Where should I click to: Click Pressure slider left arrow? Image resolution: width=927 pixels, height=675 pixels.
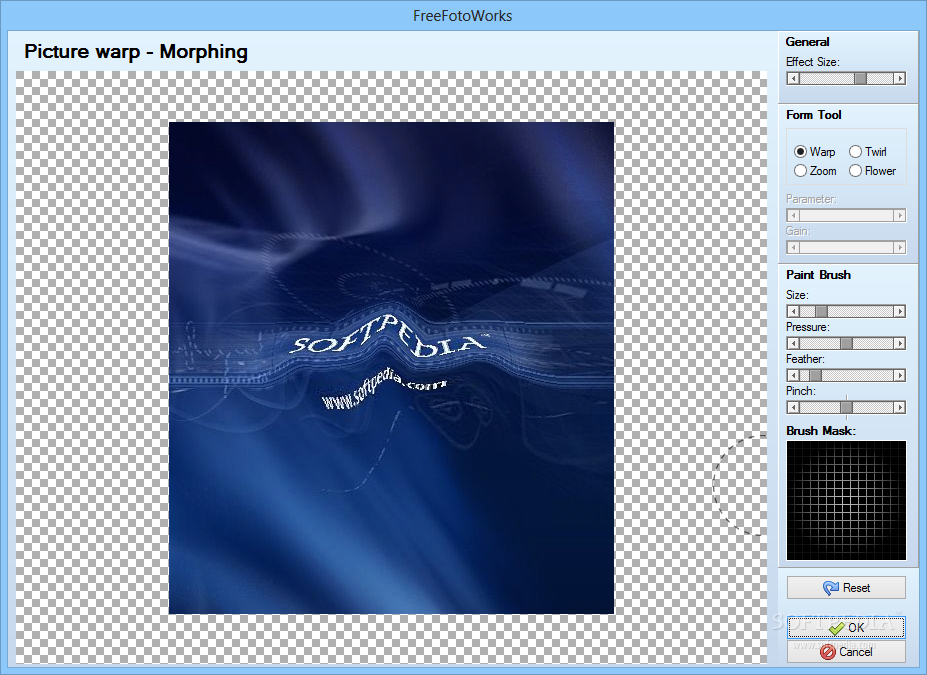coord(793,343)
